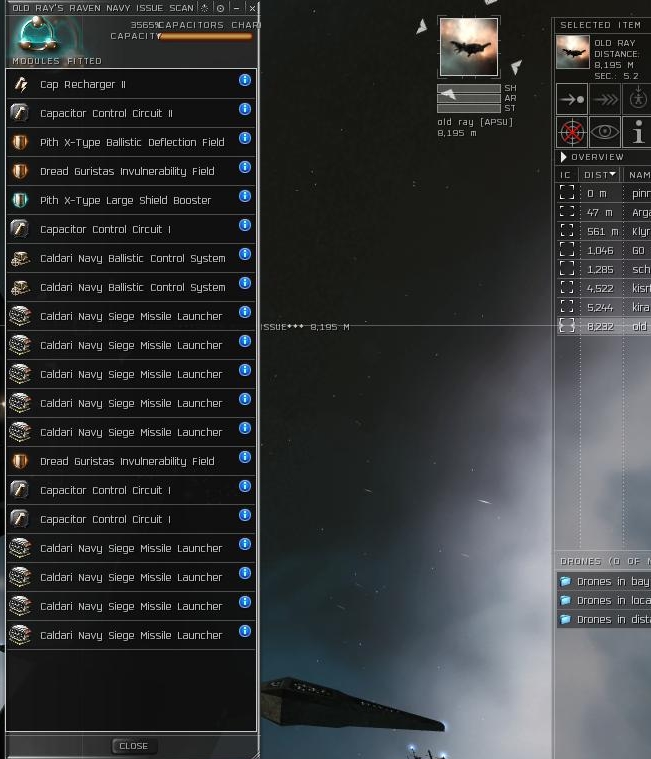Click the Look At eye icon
Screen dimensions: 651x759
[605, 132]
